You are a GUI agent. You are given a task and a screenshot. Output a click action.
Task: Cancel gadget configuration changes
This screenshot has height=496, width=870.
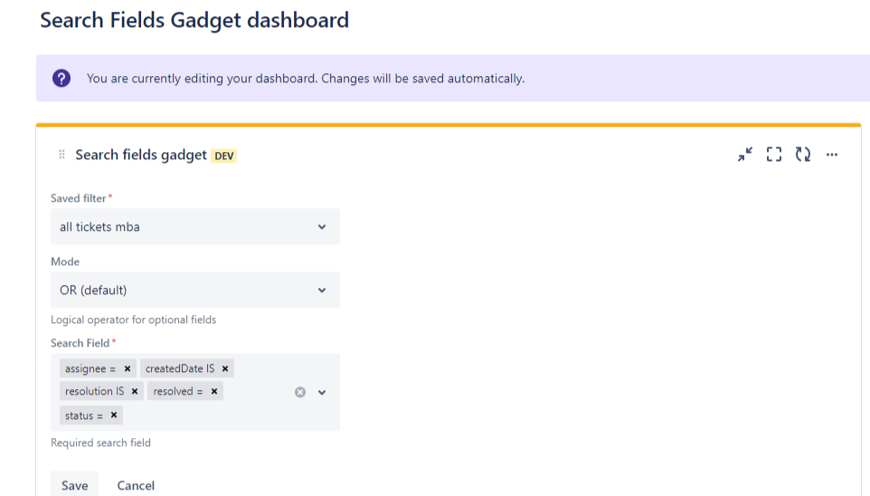coord(135,485)
